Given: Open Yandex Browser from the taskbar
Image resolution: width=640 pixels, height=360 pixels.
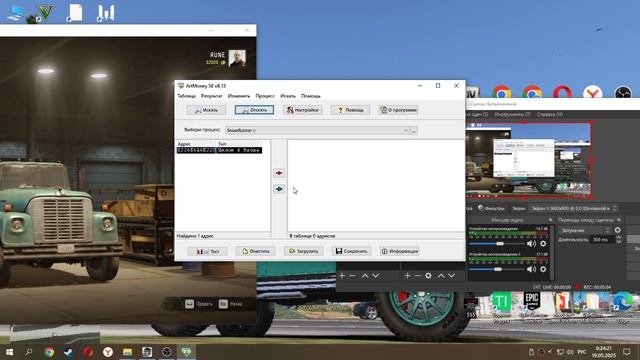Looking at the screenshot, I should pyautogui.click(x=108, y=351).
